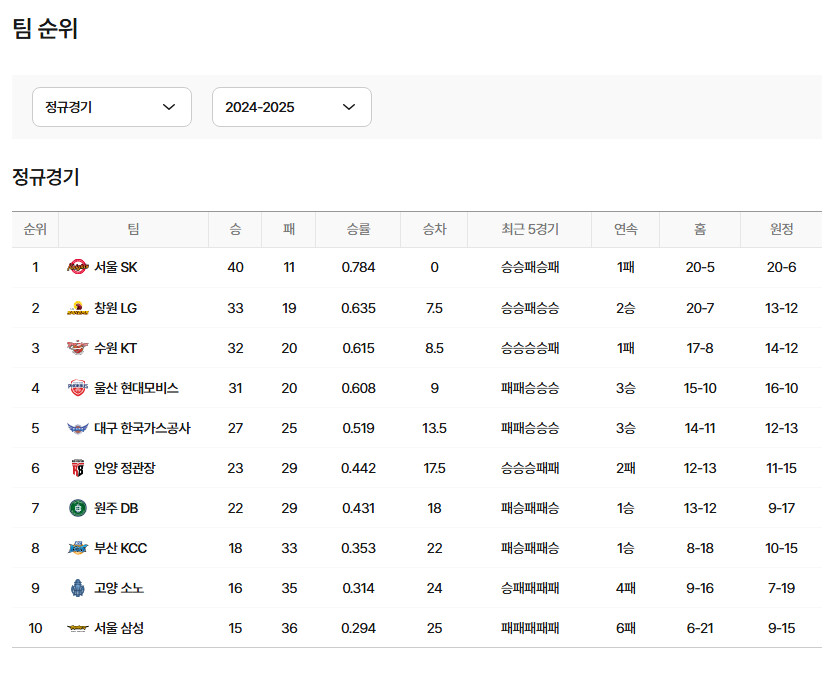Select the 서울 삼성 team name link
The height and width of the screenshot is (675, 834).
[119, 628]
